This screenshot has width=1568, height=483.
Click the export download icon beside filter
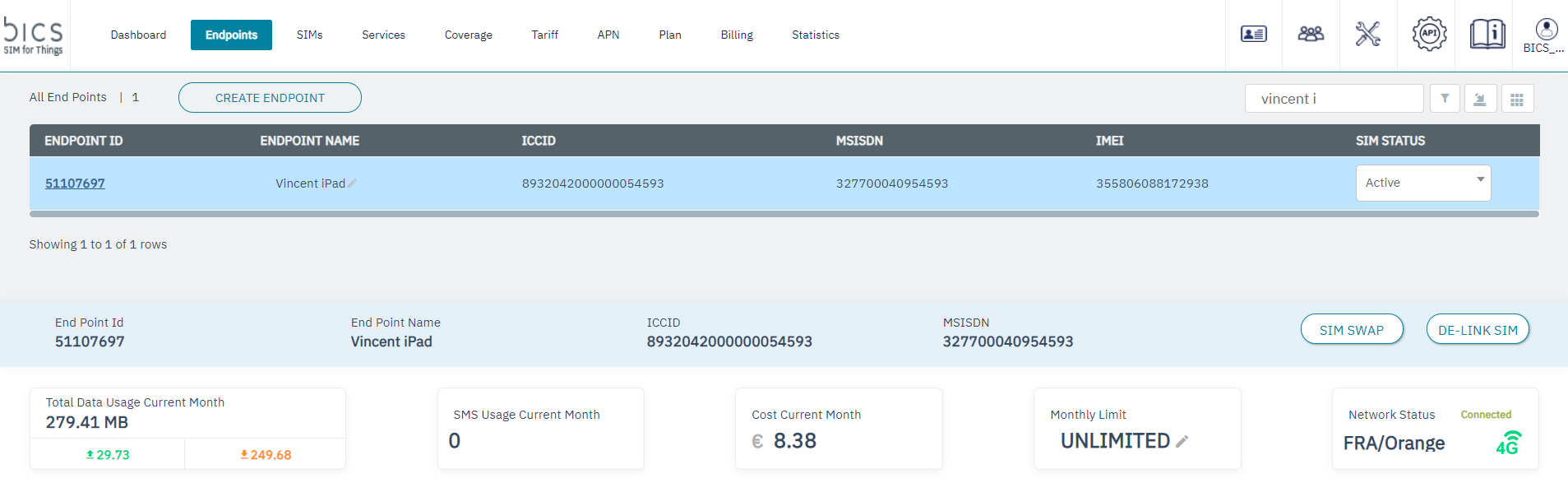pos(1480,100)
